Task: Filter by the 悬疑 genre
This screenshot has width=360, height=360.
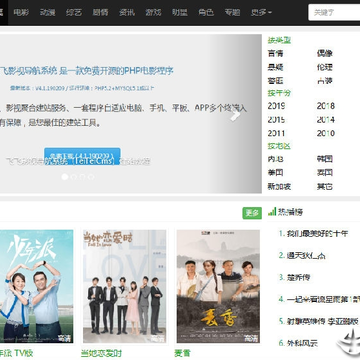Action: pyautogui.click(x=276, y=67)
